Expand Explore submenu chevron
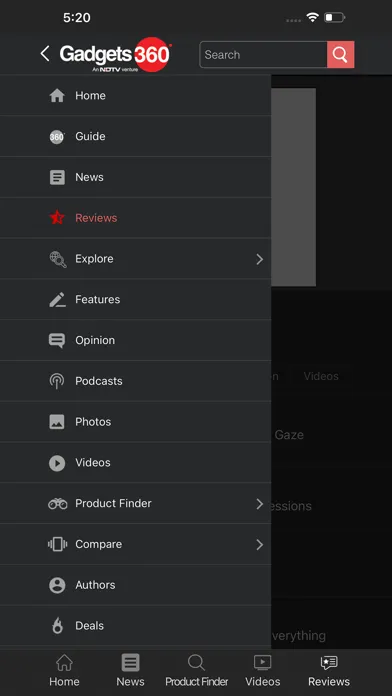This screenshot has height=696, width=392. click(260, 259)
